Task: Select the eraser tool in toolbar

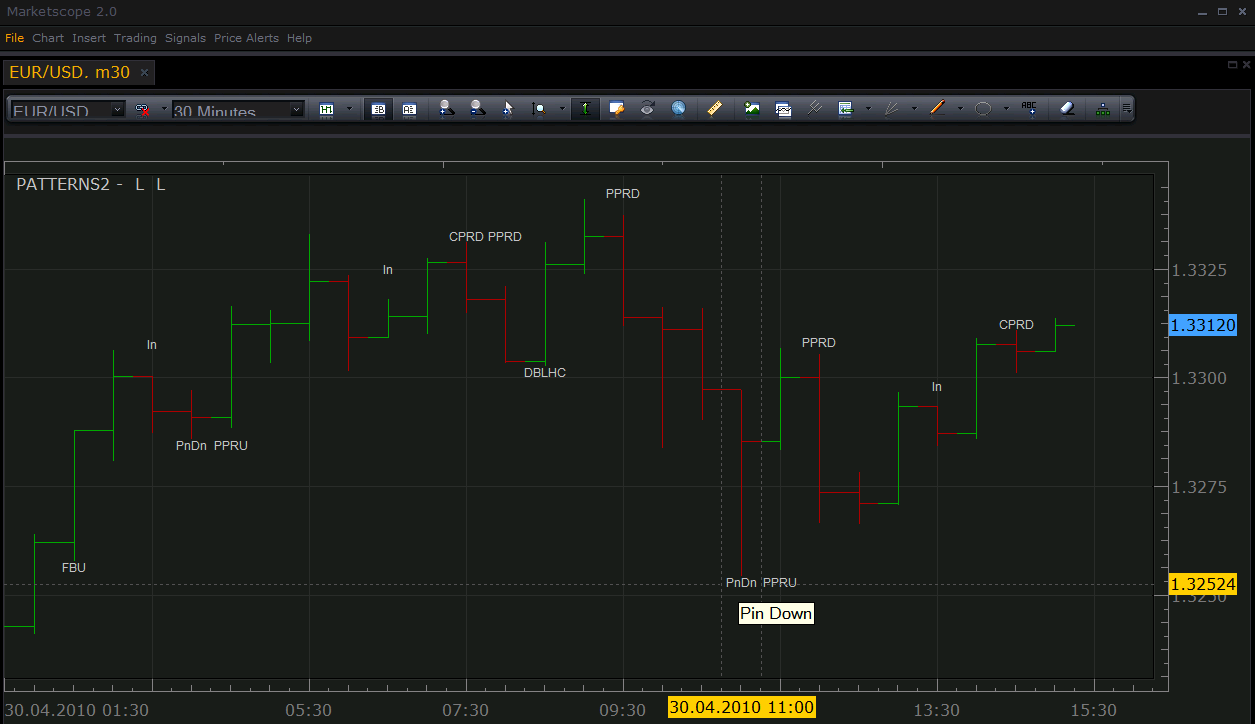Action: [x=1067, y=109]
